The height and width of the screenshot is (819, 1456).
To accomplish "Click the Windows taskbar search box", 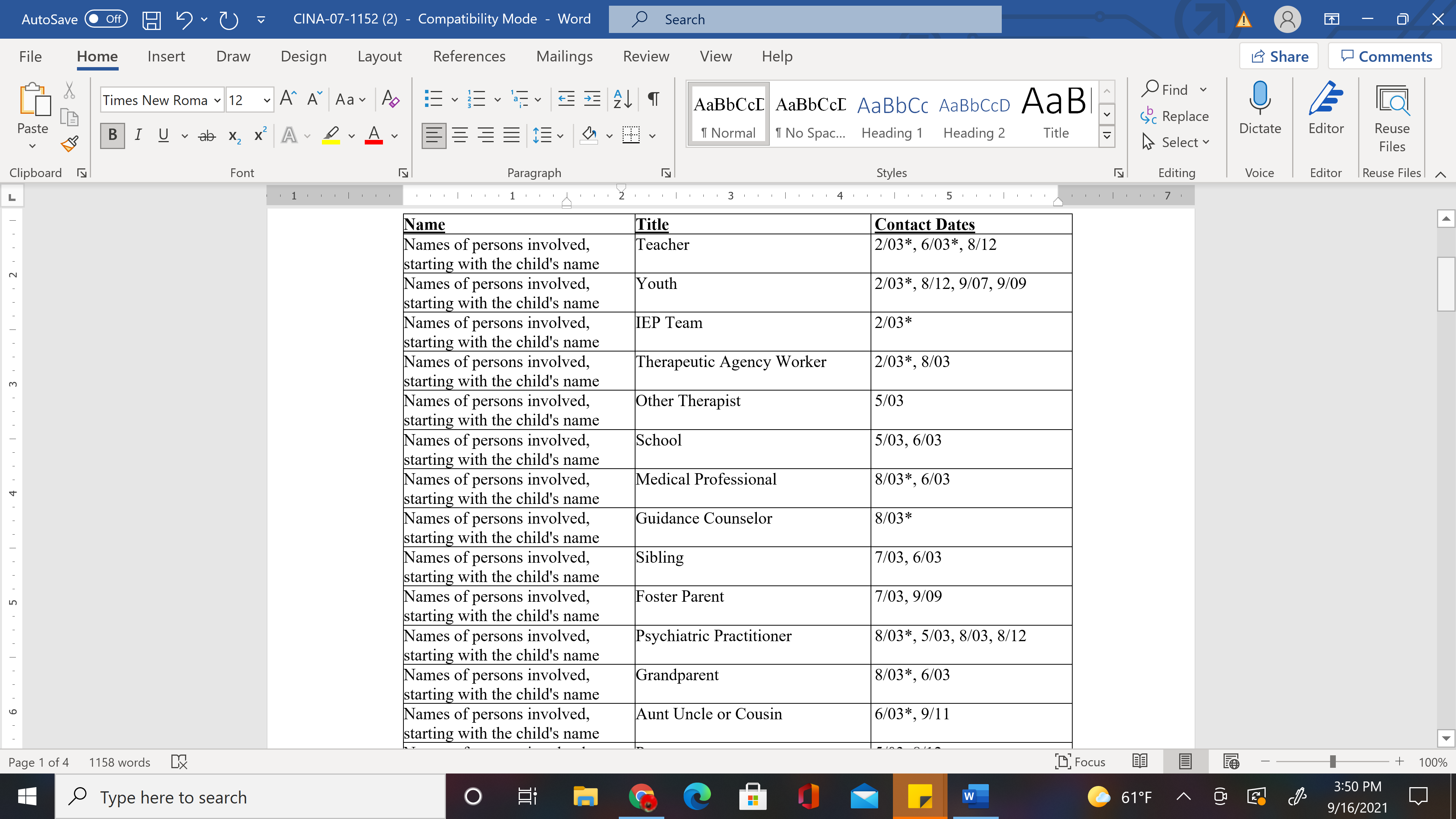I will pos(249,797).
